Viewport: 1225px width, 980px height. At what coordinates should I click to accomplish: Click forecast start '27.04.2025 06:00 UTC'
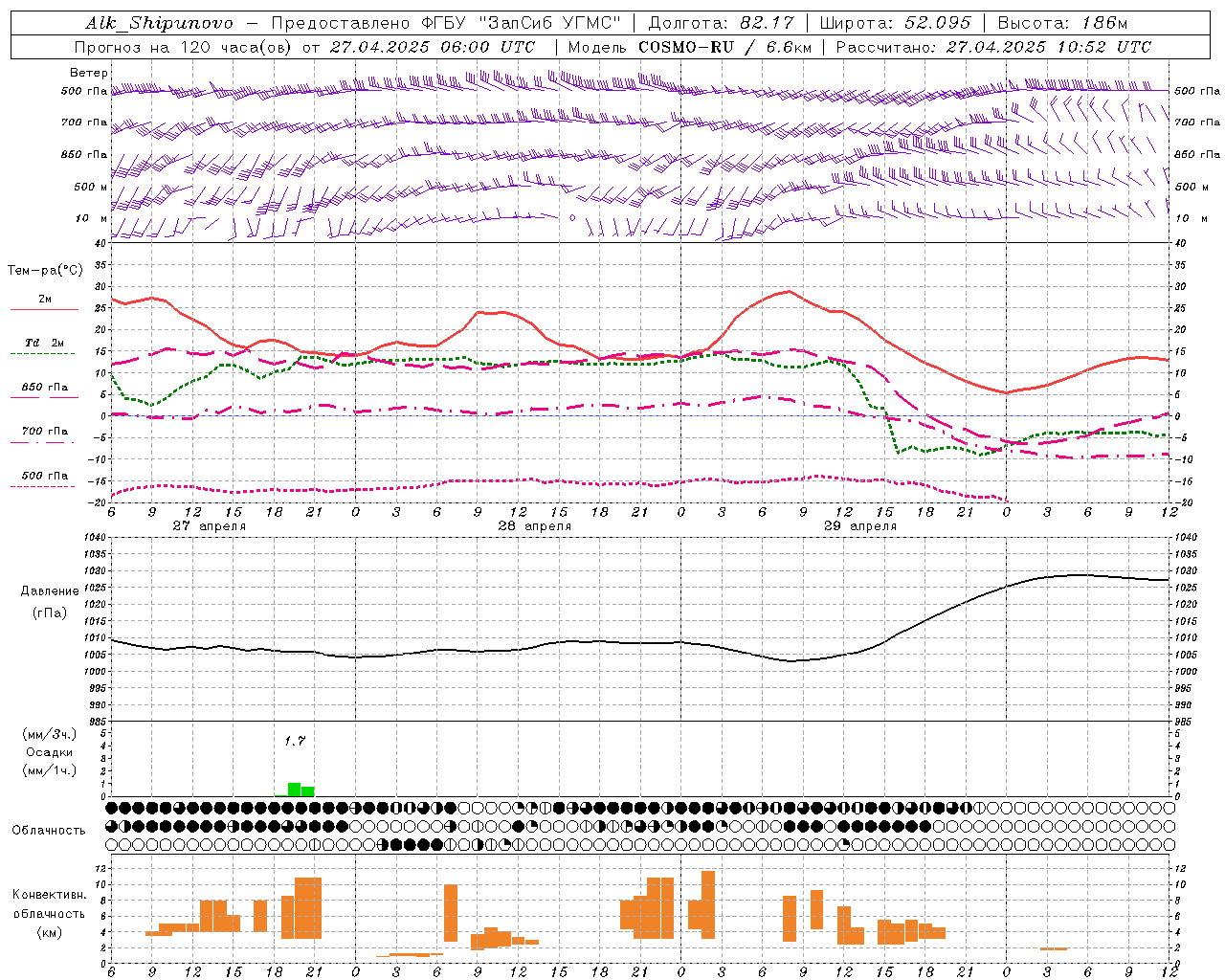(432, 47)
